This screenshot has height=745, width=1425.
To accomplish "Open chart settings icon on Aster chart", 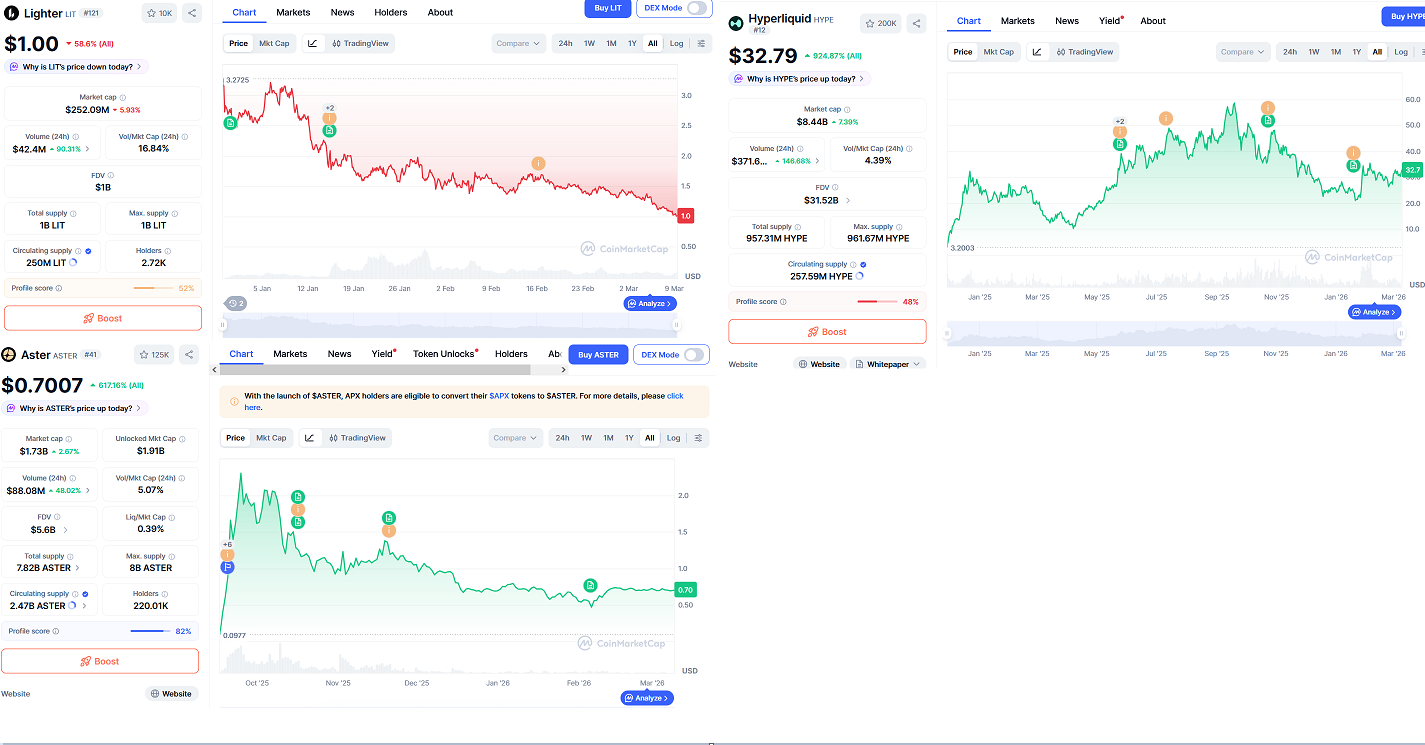I will click(698, 438).
